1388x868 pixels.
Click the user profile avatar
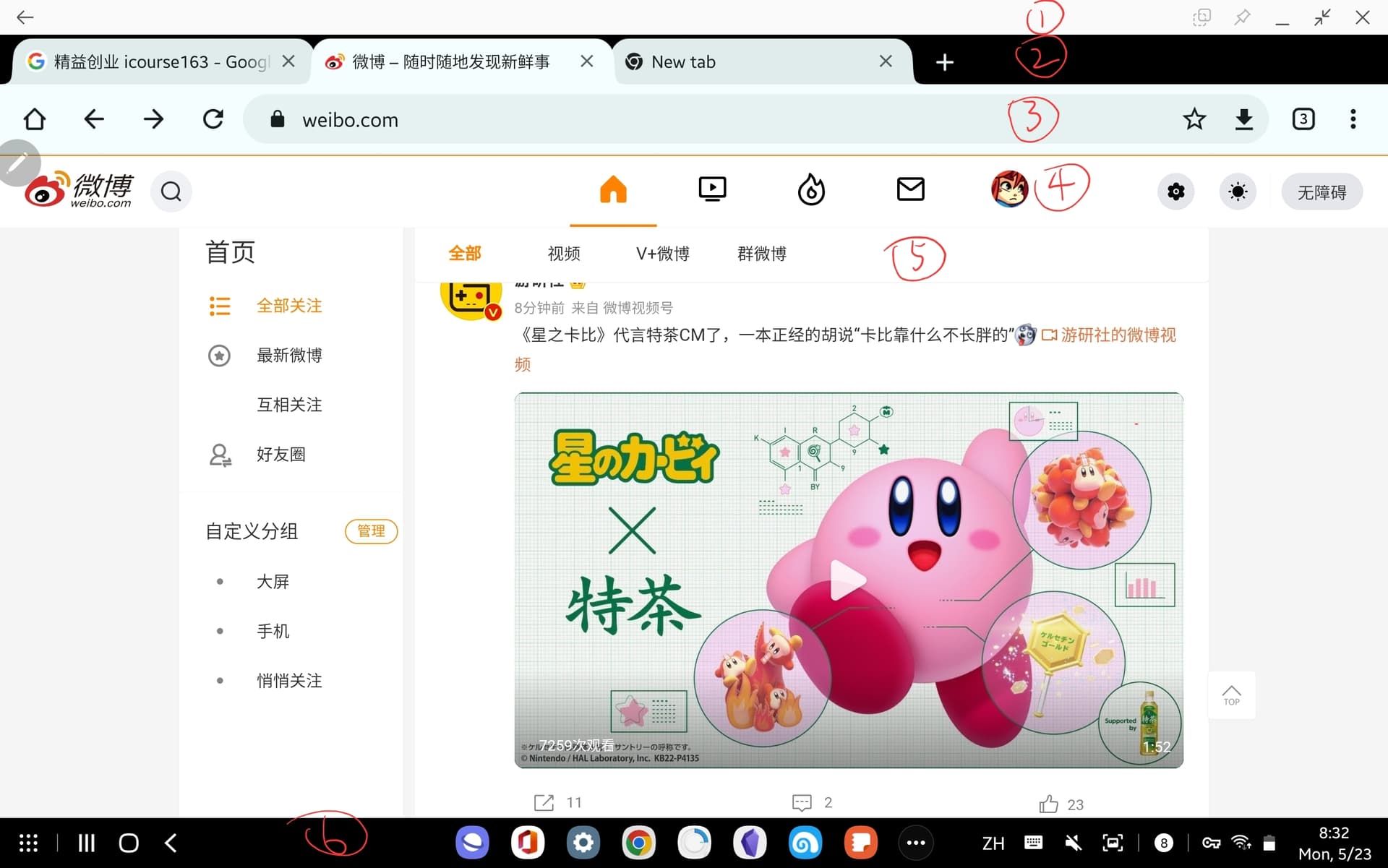tap(1009, 190)
